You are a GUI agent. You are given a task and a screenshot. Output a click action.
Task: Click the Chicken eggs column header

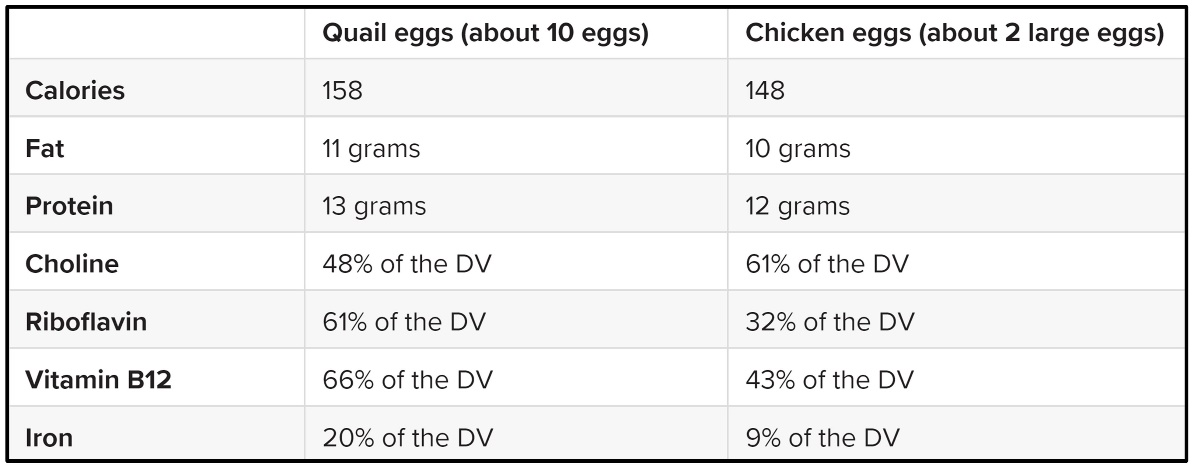click(954, 33)
